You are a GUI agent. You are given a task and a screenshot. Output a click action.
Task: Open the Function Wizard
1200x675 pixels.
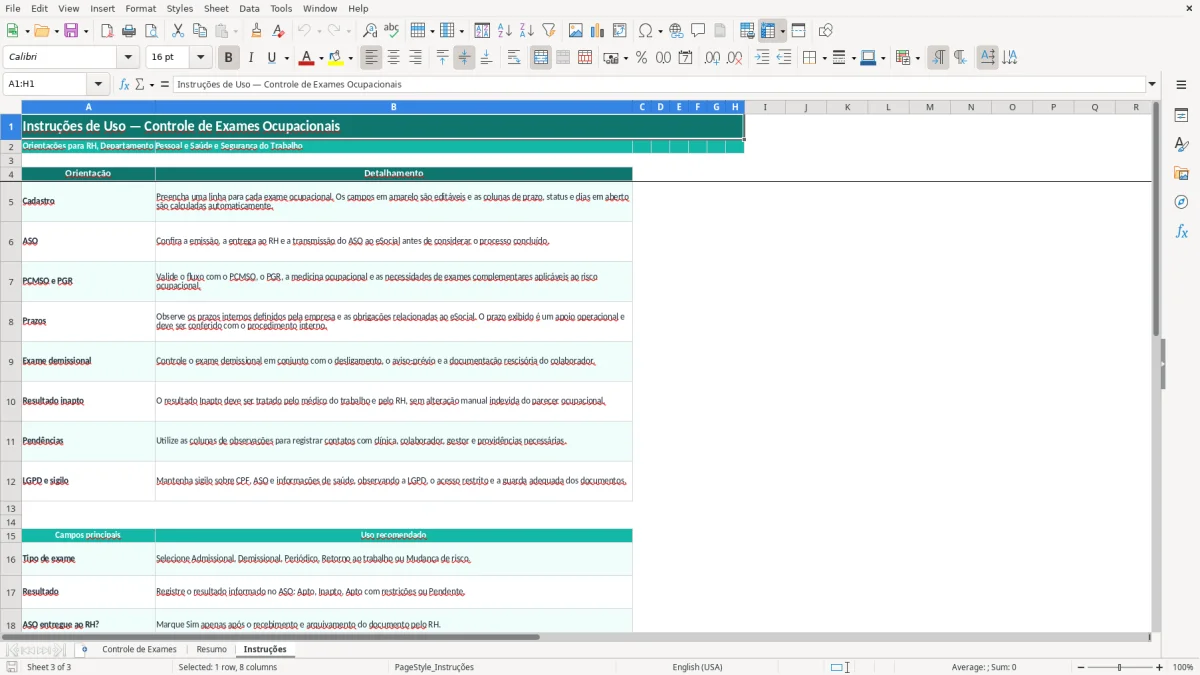point(125,84)
